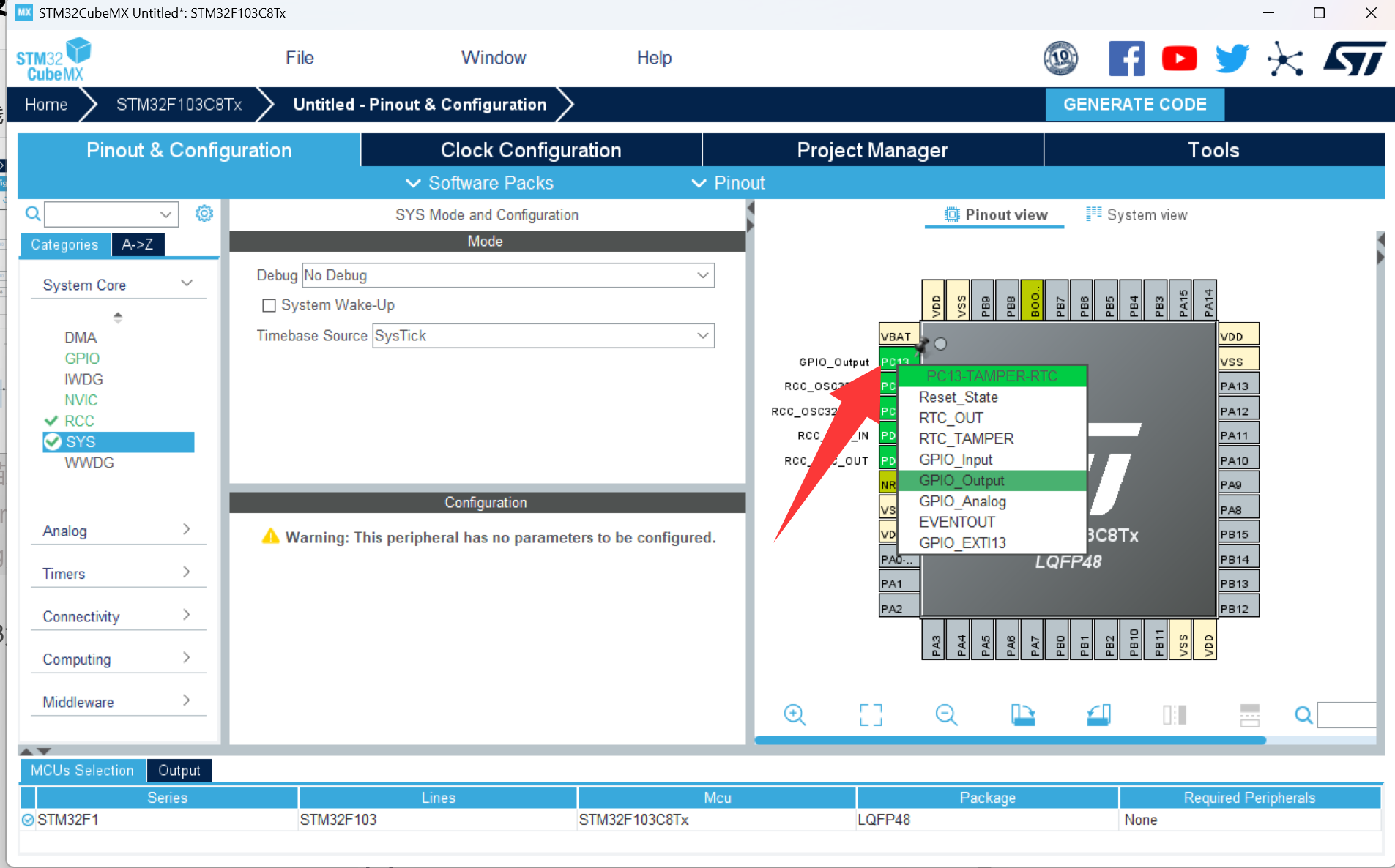Click the PB7 pin on the chip
Image resolution: width=1395 pixels, height=868 pixels.
[1057, 299]
